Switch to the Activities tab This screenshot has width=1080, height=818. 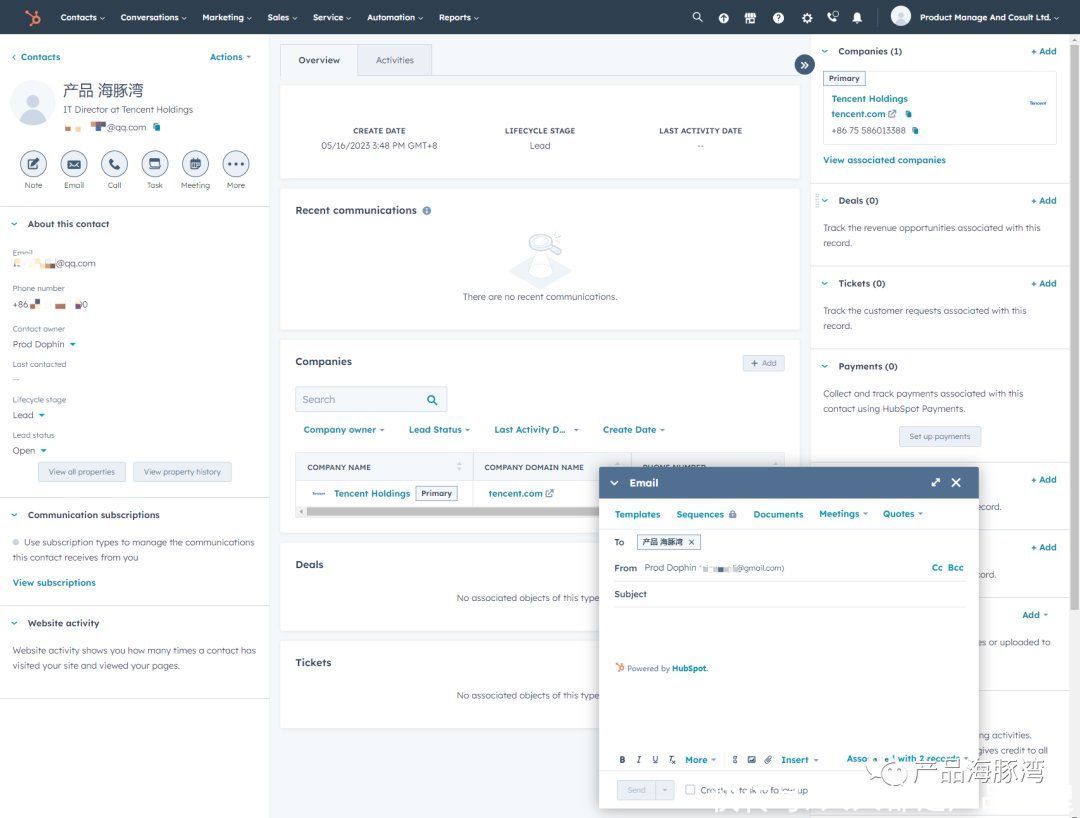click(395, 61)
